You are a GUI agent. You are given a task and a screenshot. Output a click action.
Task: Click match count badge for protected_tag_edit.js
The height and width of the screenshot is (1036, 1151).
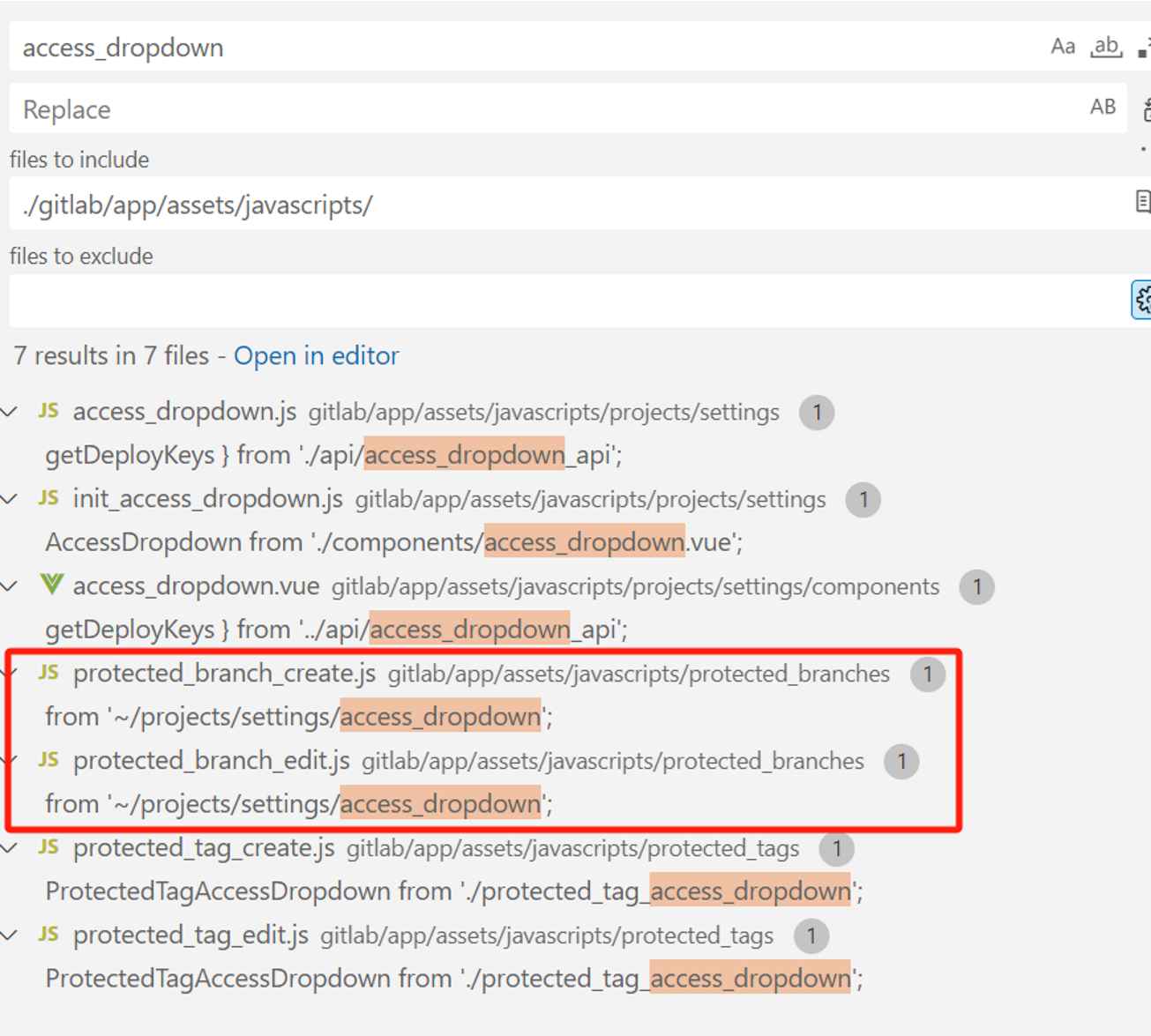(811, 935)
